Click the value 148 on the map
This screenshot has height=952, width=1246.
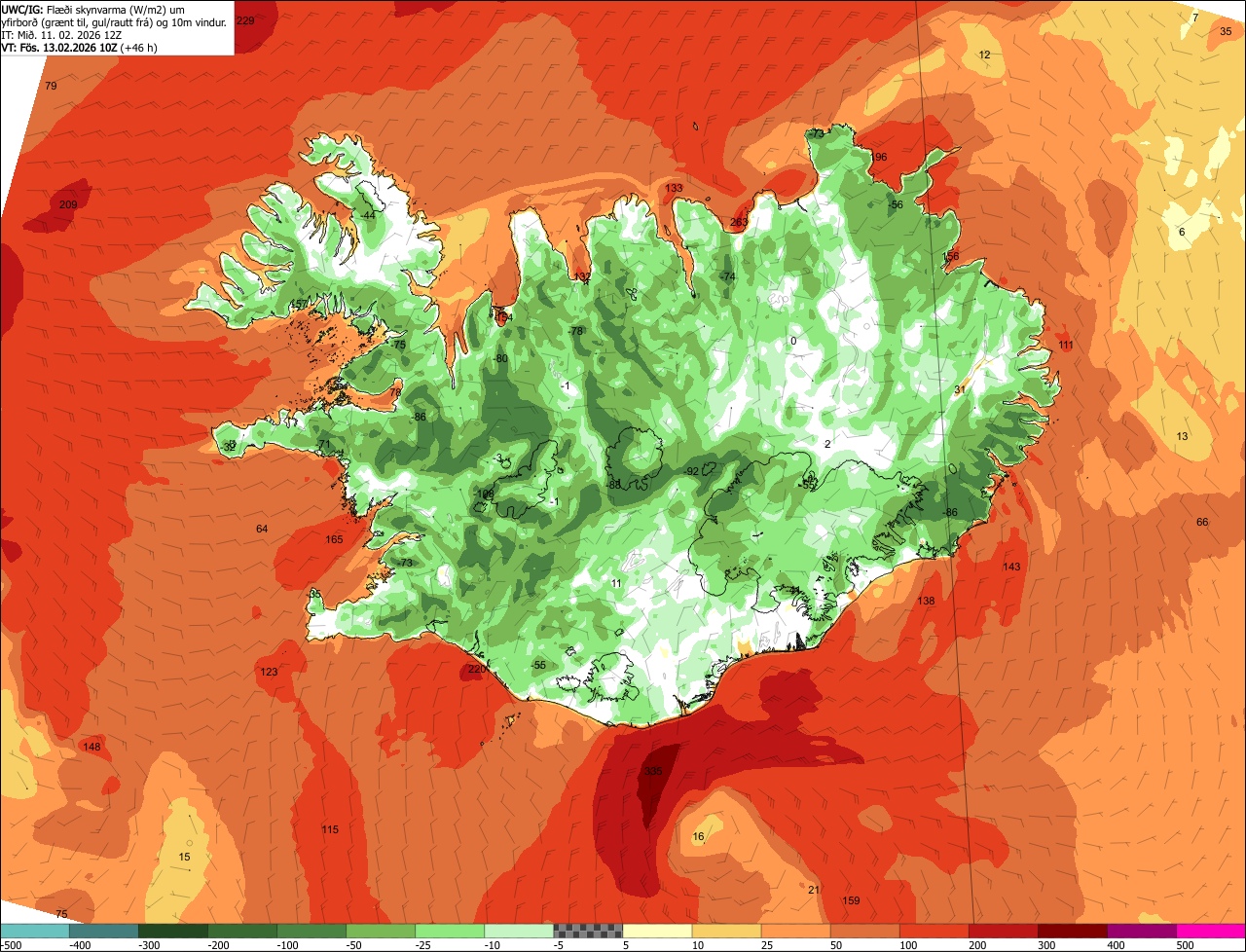92,747
